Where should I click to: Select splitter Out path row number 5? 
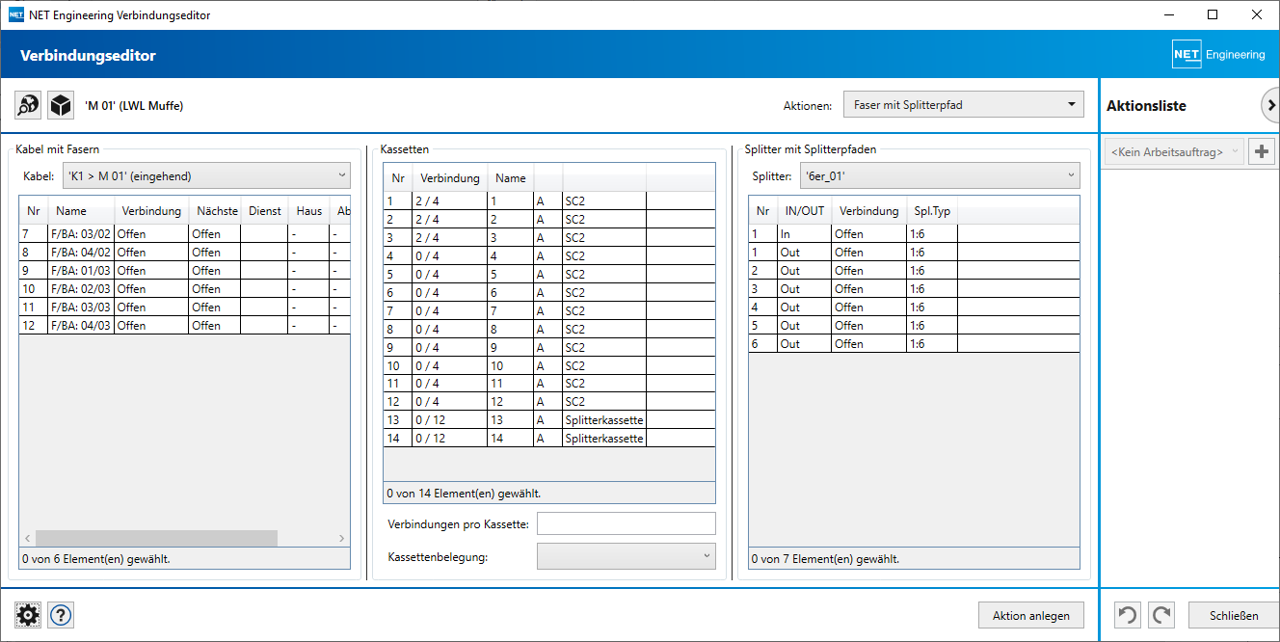[914, 325]
